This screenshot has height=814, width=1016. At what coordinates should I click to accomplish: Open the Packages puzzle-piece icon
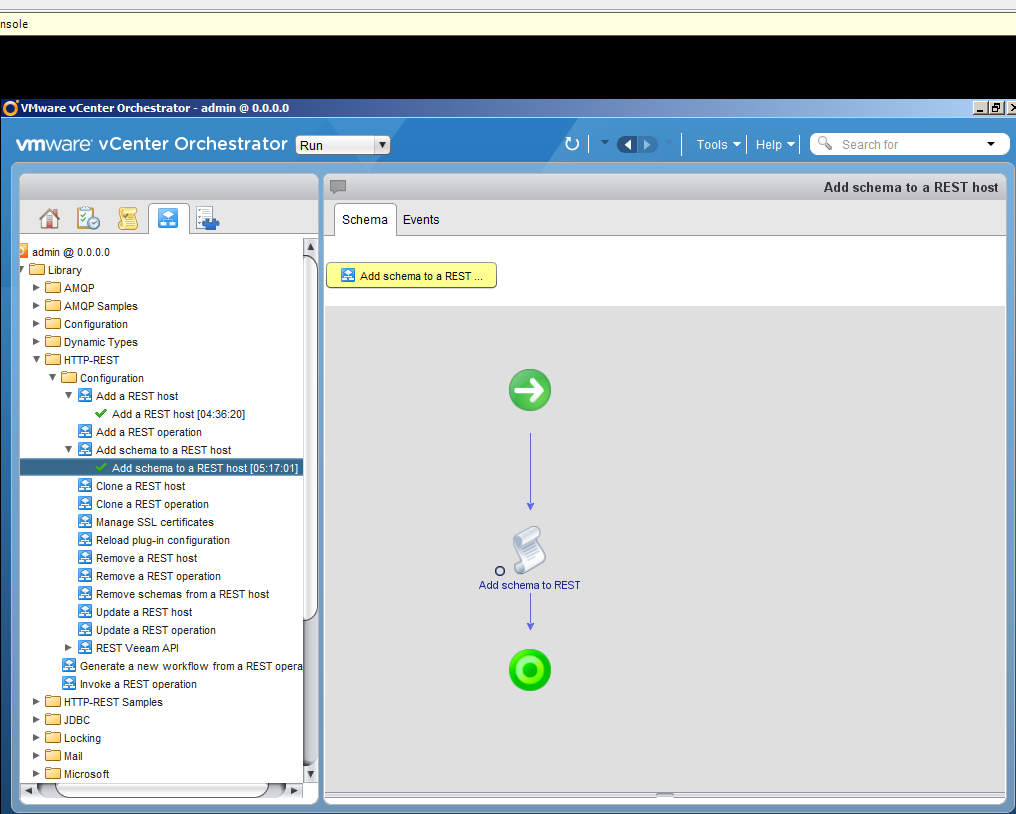207,218
